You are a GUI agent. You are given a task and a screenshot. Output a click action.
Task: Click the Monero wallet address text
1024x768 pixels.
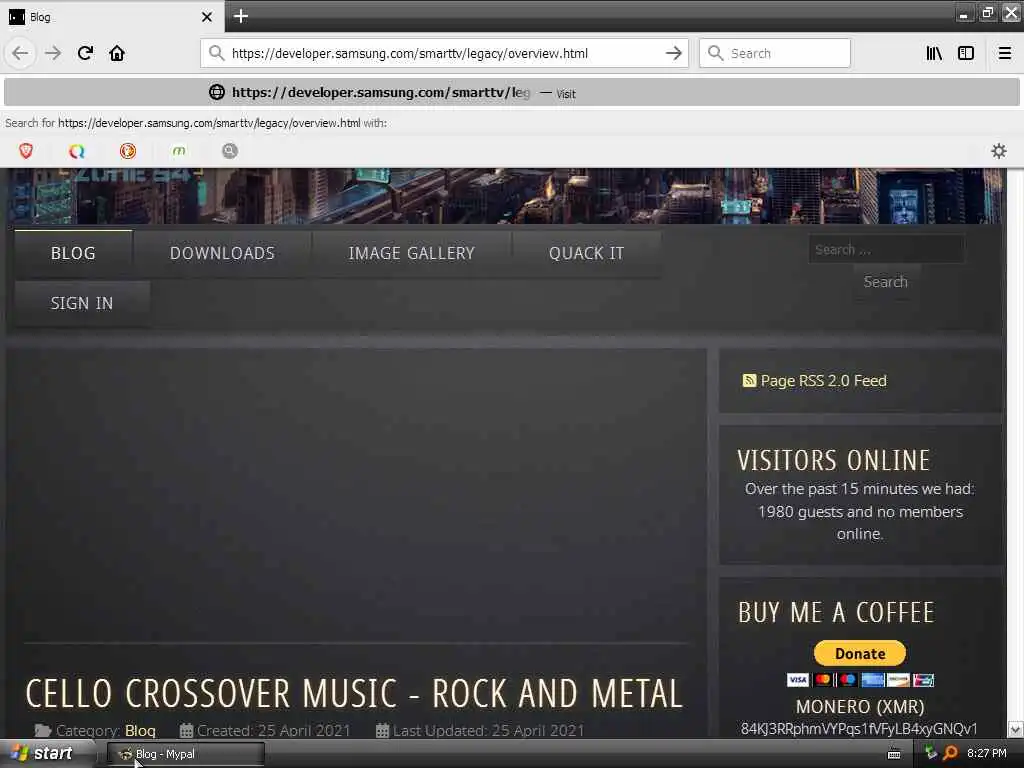(859, 729)
